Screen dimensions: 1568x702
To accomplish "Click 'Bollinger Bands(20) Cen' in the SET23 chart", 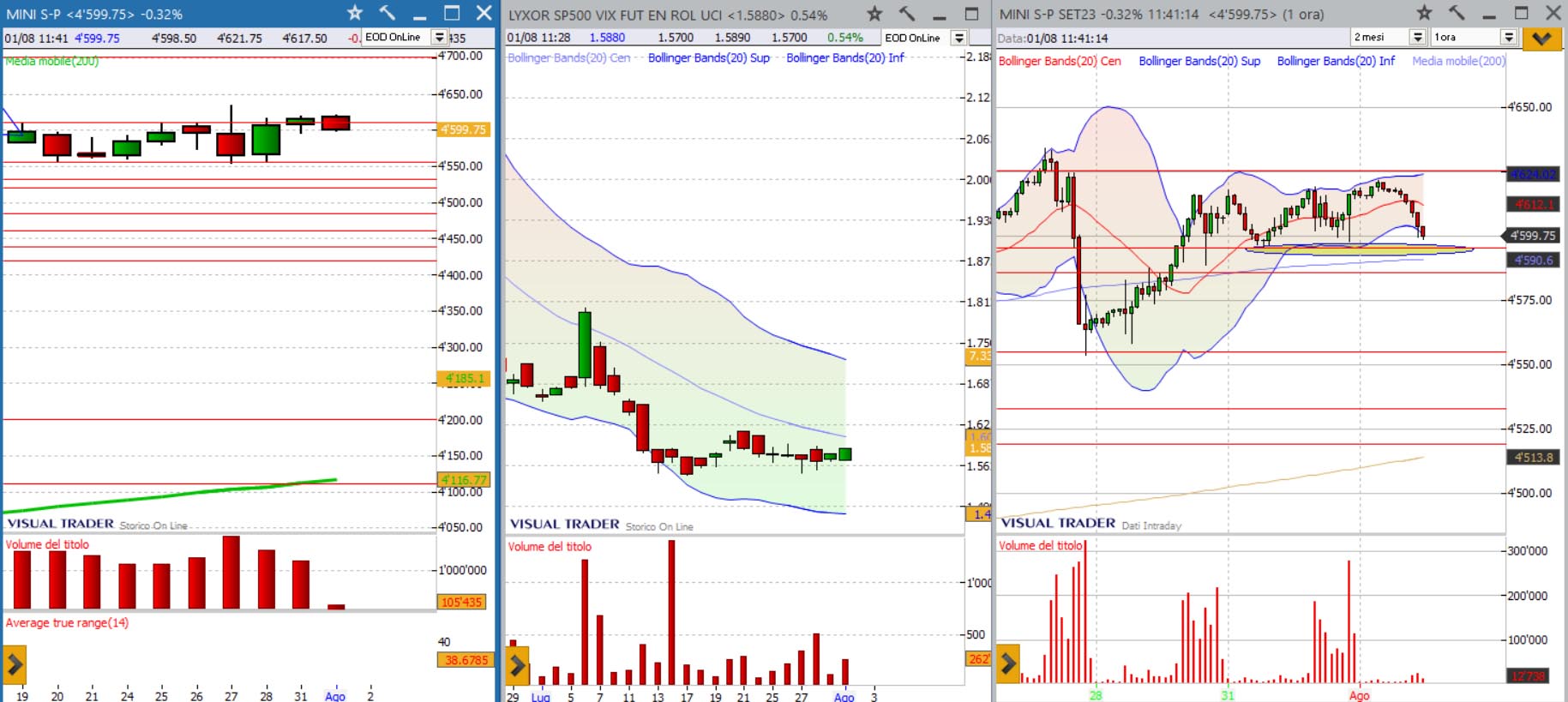I will (1060, 61).
